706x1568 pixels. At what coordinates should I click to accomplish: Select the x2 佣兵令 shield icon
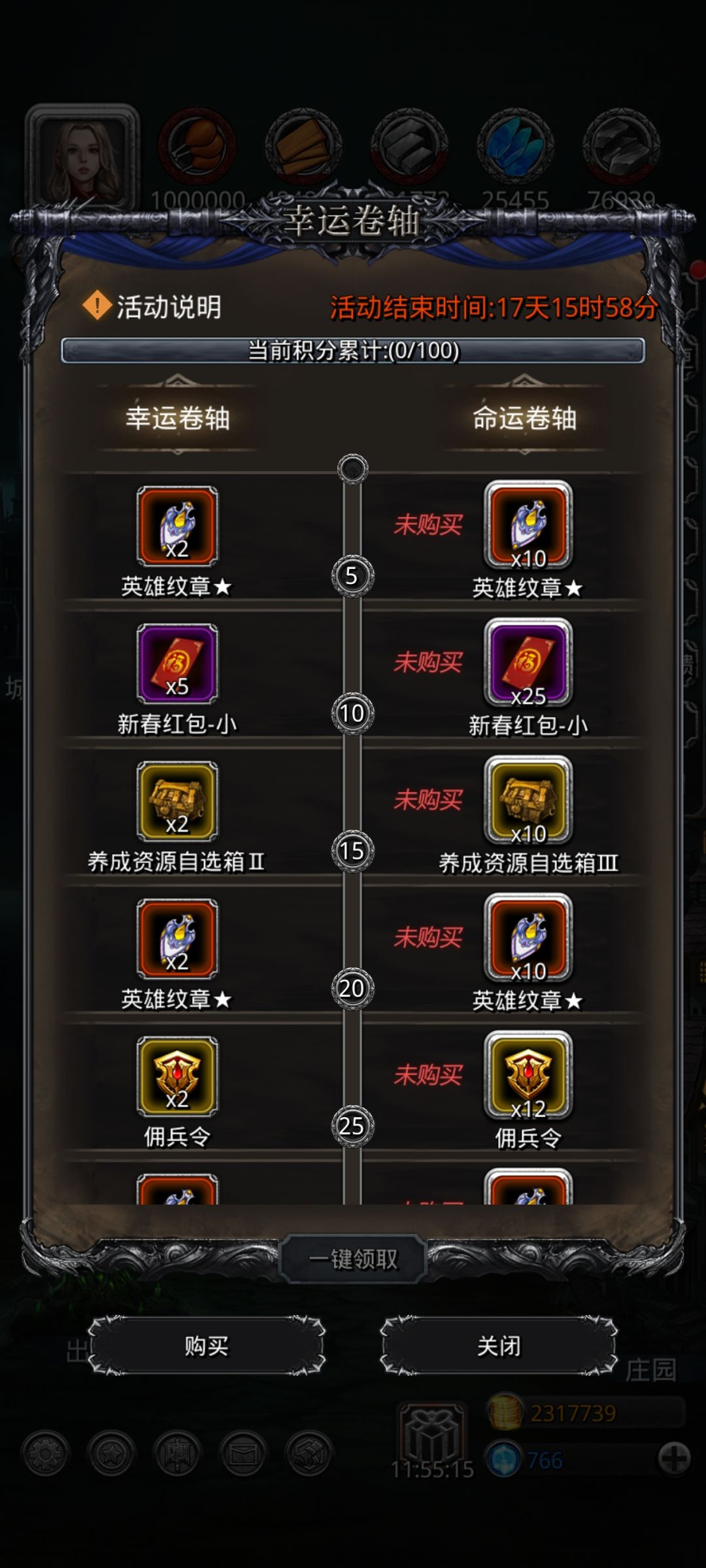click(x=177, y=1076)
